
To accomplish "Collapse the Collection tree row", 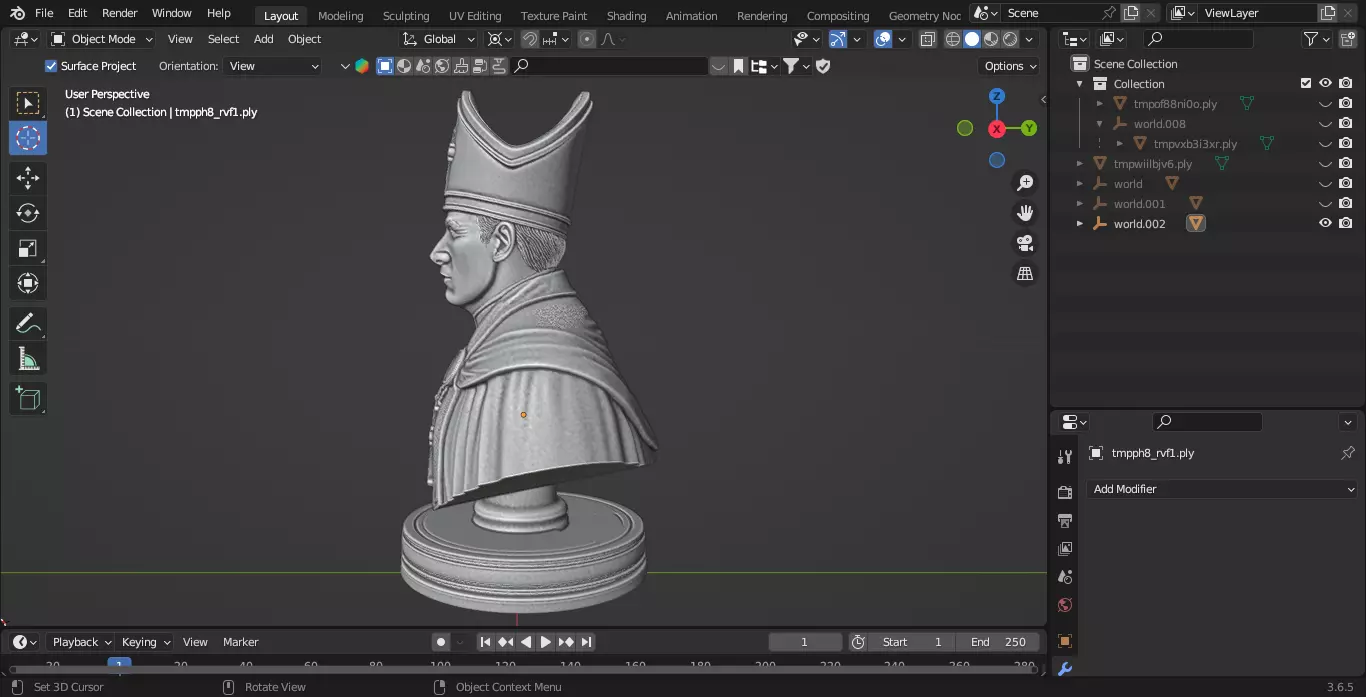I will [x=1080, y=84].
